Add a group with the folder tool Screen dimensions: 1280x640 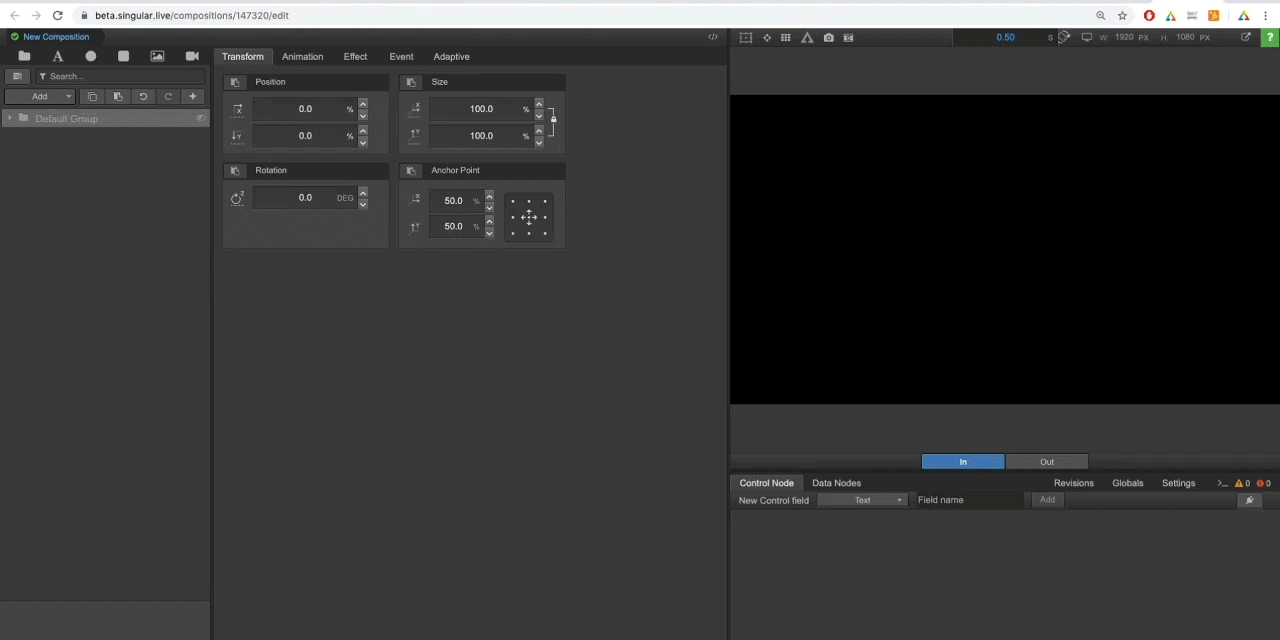click(24, 56)
